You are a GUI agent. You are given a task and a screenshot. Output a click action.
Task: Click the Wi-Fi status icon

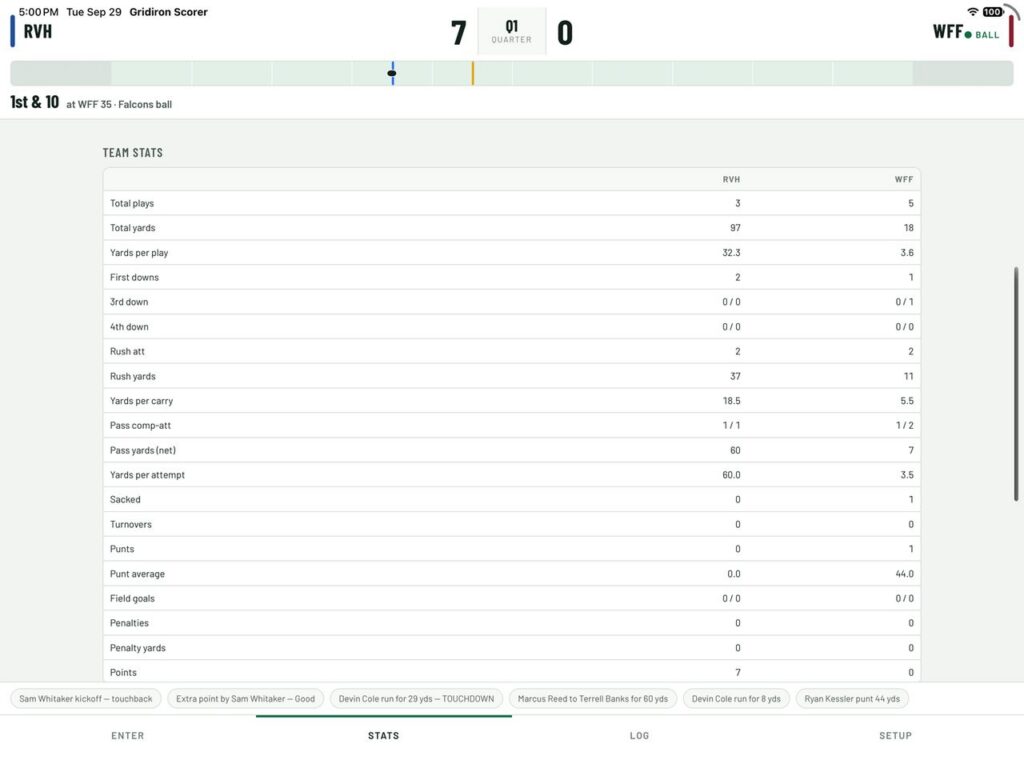click(x=972, y=12)
